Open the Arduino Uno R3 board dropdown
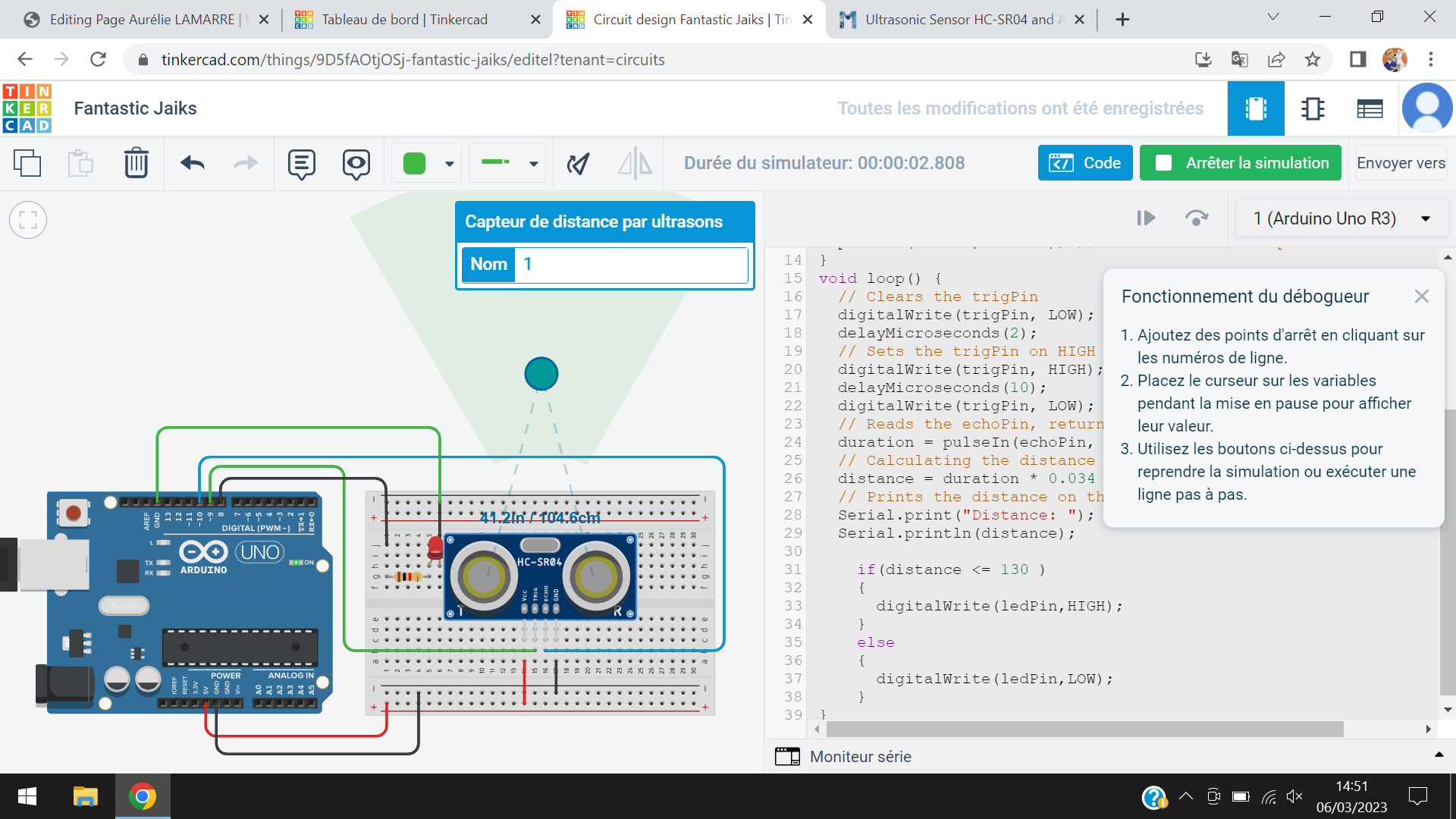This screenshot has height=819, width=1456. click(1341, 218)
